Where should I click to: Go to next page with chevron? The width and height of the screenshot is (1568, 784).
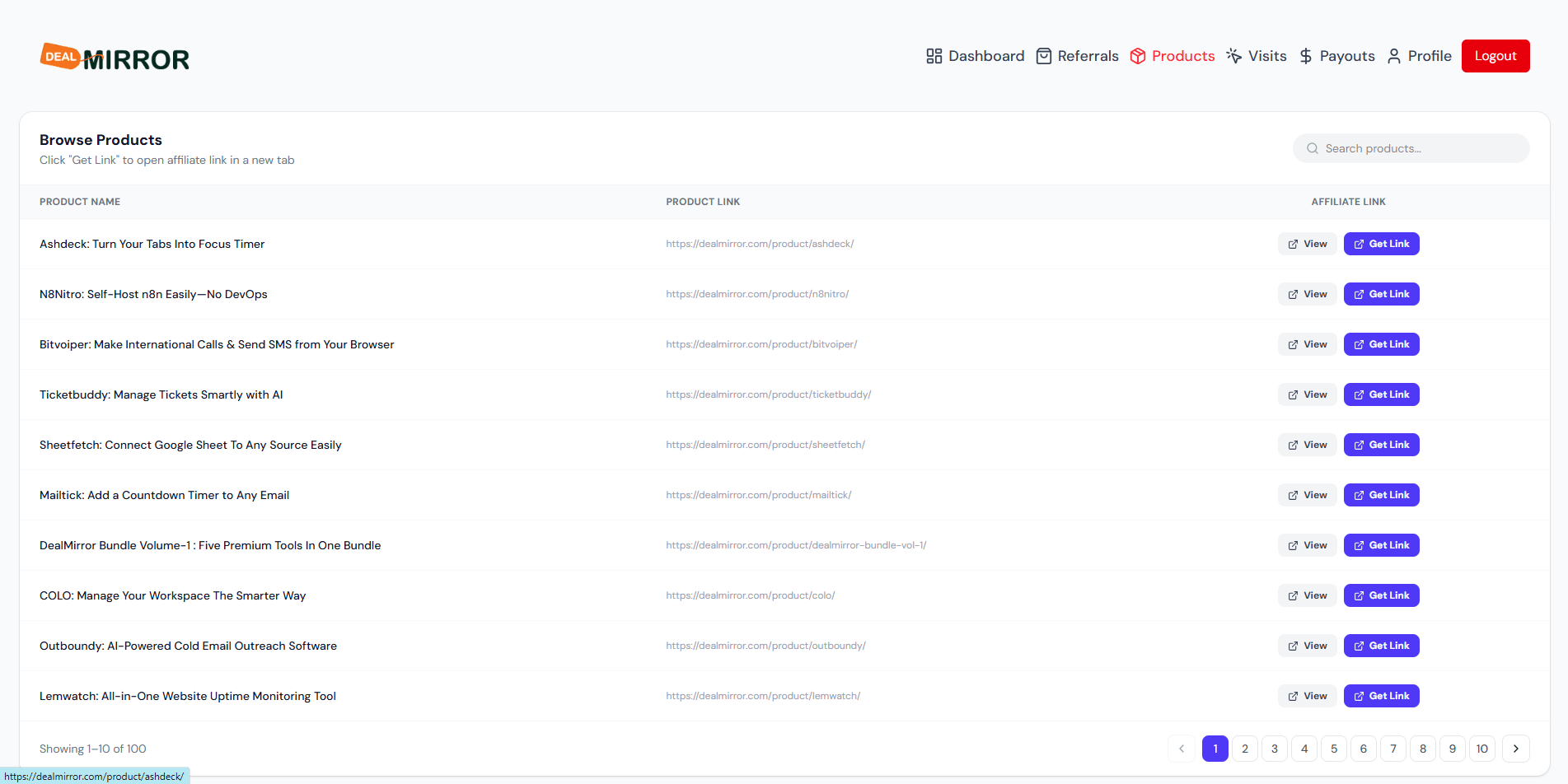pos(1515,749)
